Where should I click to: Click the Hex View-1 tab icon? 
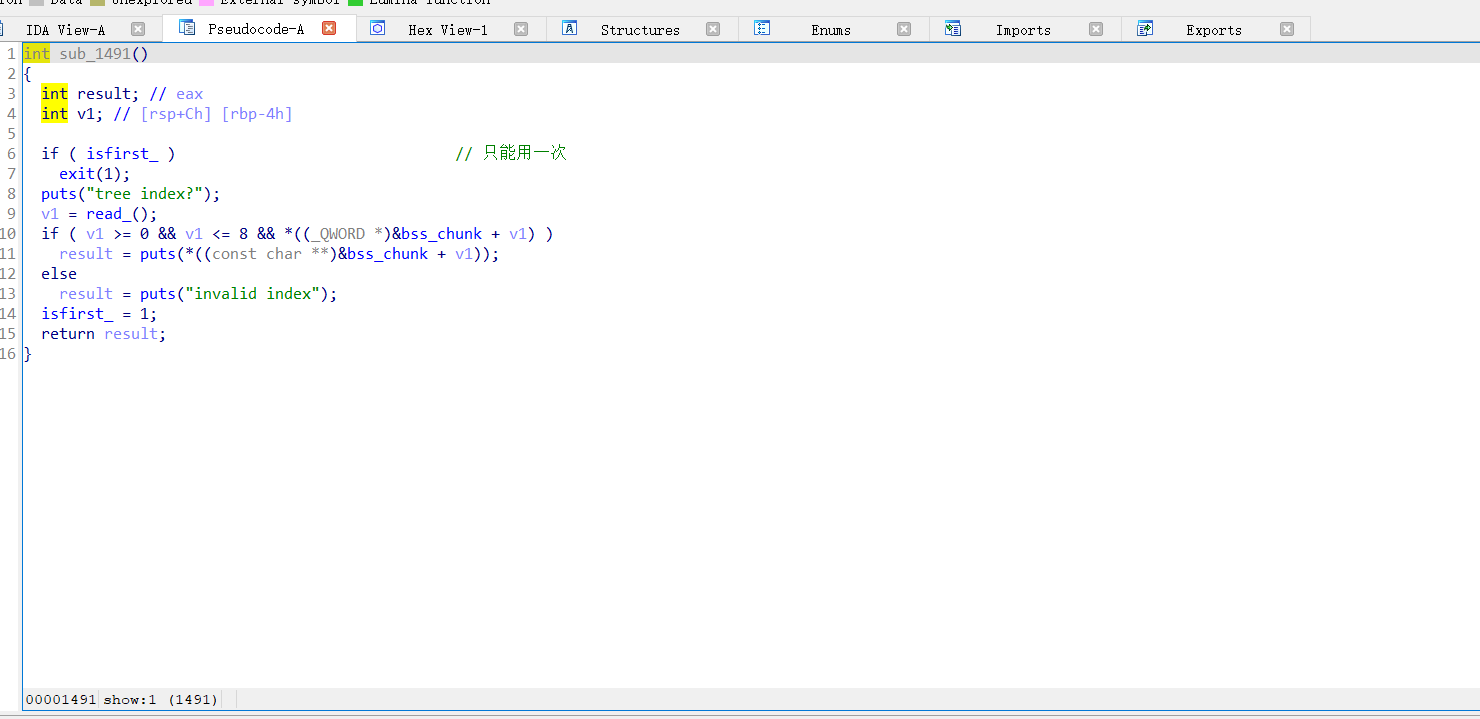pyautogui.click(x=378, y=28)
